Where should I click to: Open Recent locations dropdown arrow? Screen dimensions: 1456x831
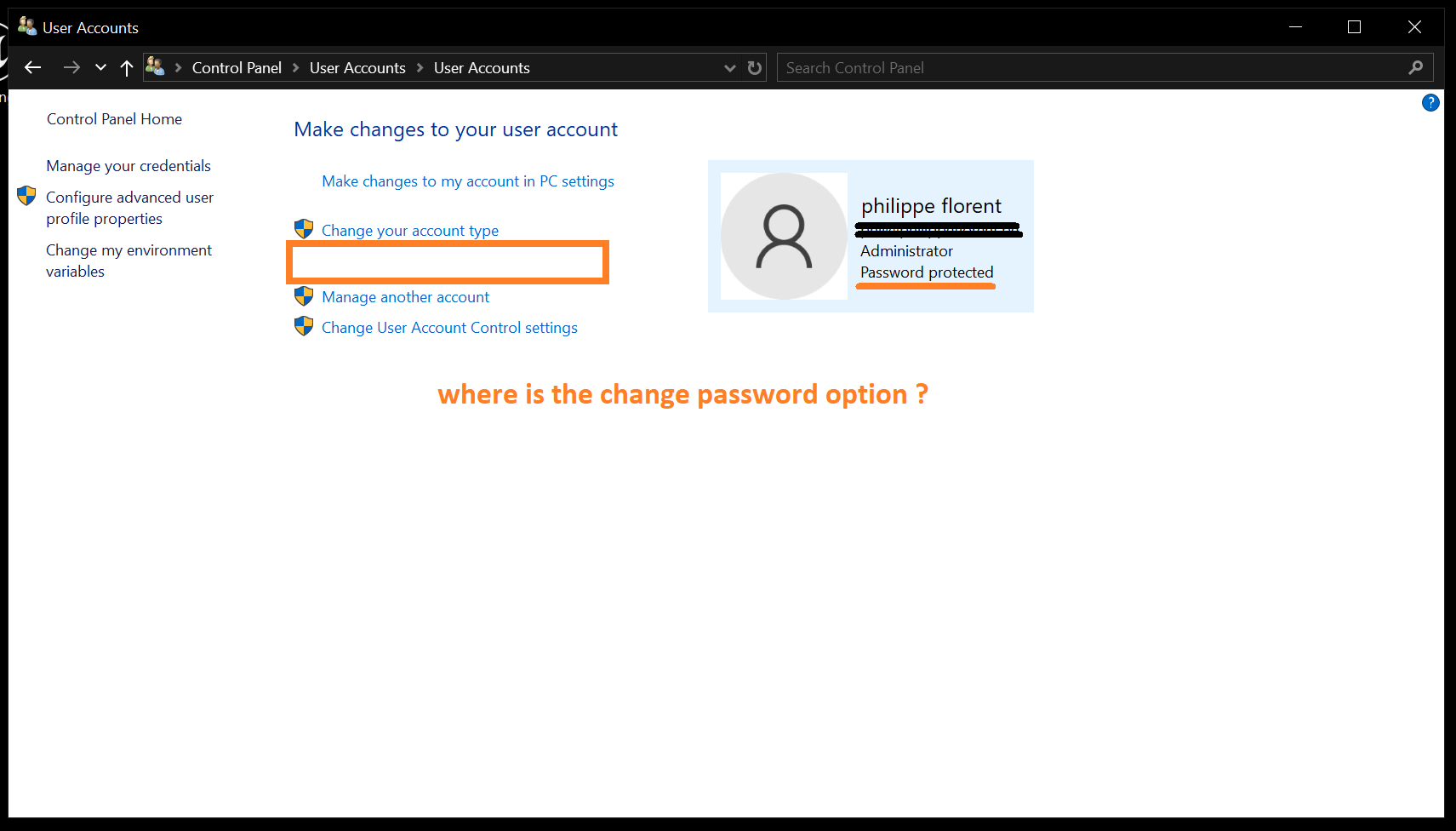click(100, 68)
